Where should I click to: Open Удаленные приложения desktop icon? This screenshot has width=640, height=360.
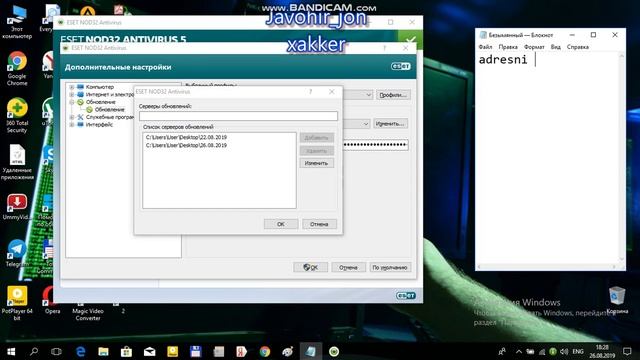tap(17, 162)
